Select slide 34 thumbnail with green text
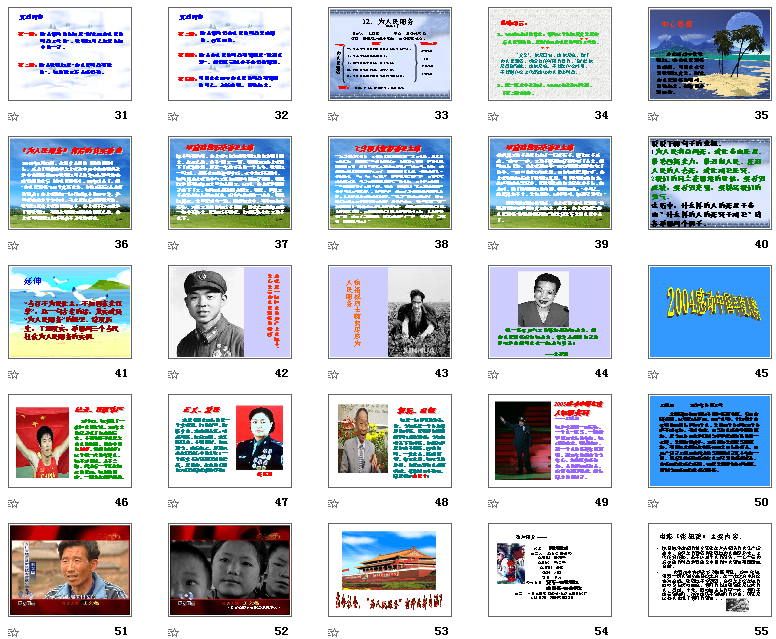This screenshot has width=776, height=639. [x=550, y=54]
